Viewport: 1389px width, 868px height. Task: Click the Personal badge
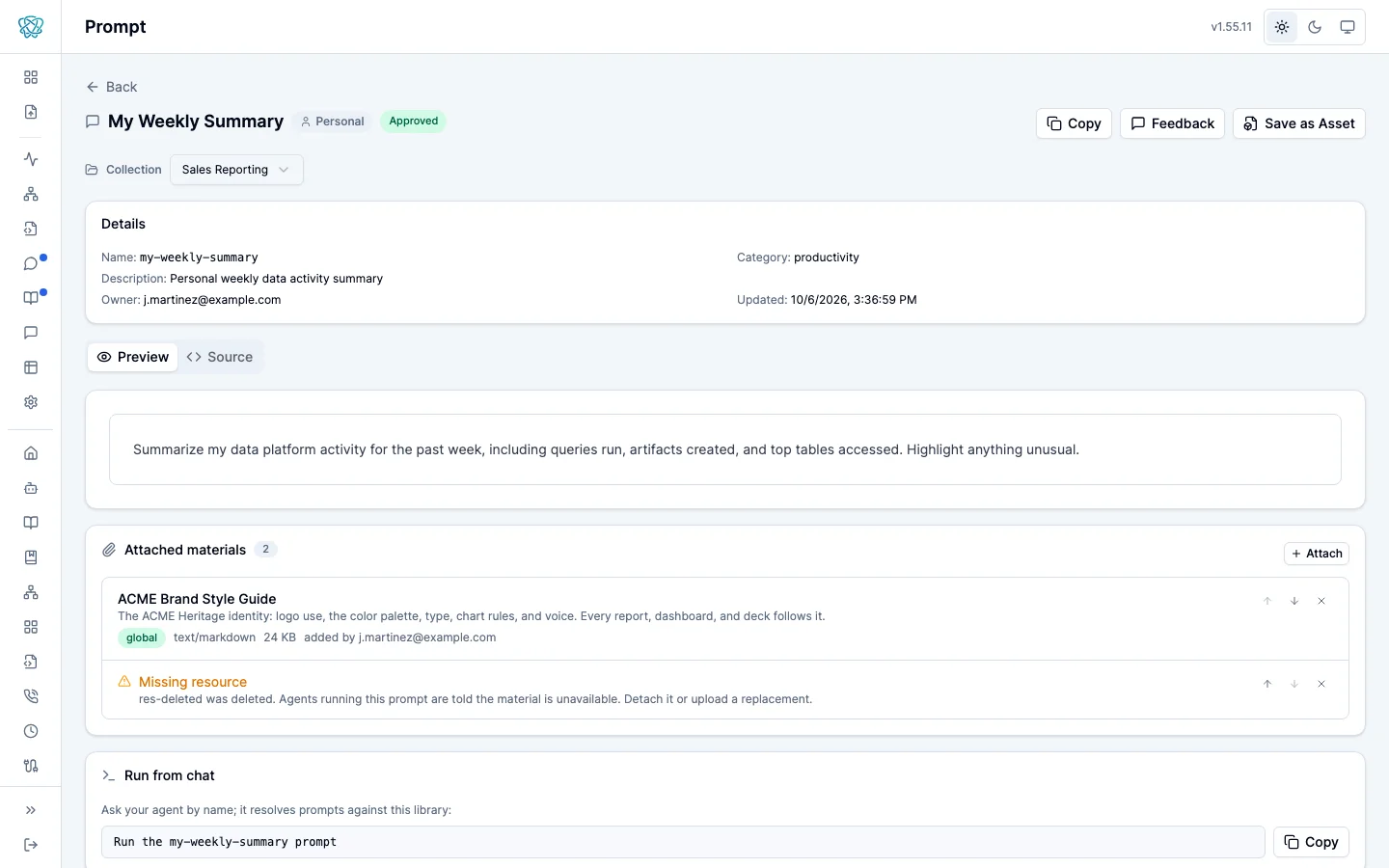pyautogui.click(x=332, y=122)
